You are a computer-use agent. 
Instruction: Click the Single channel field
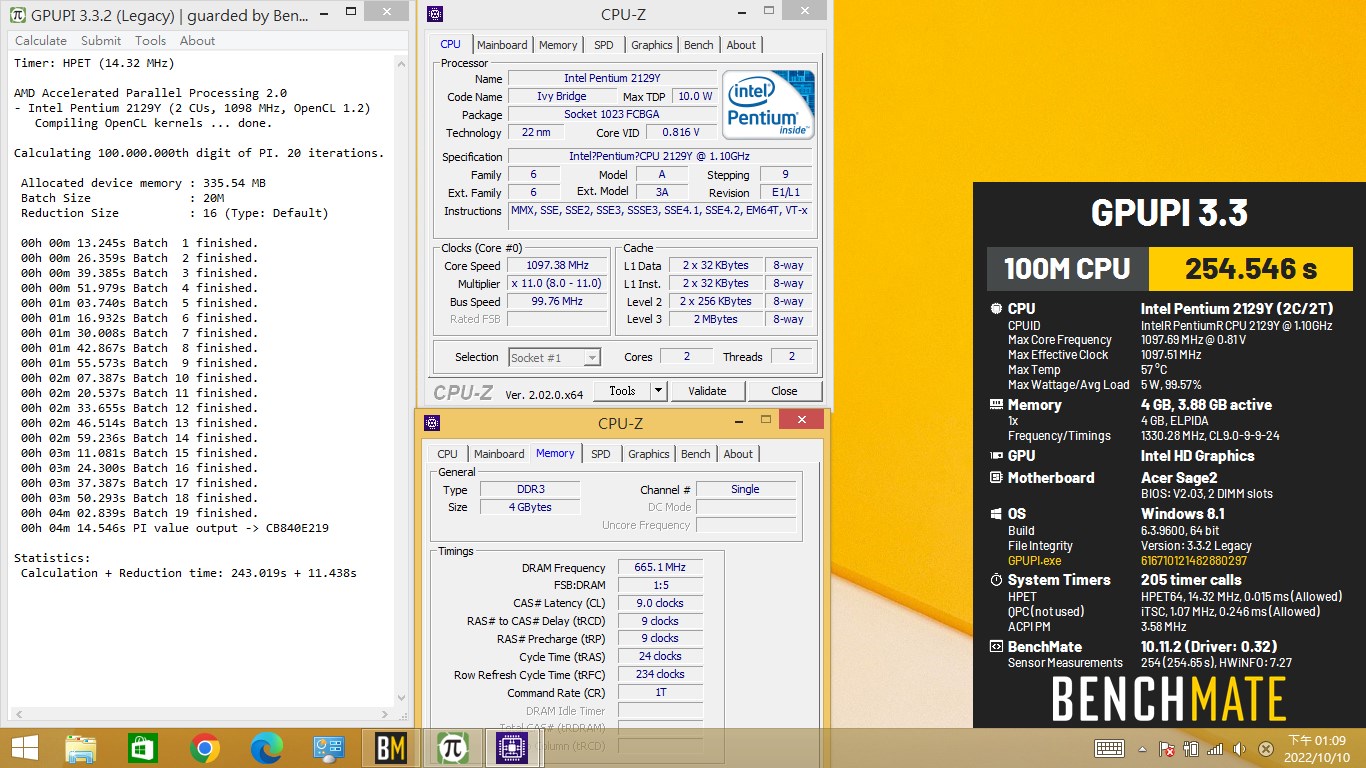(746, 490)
